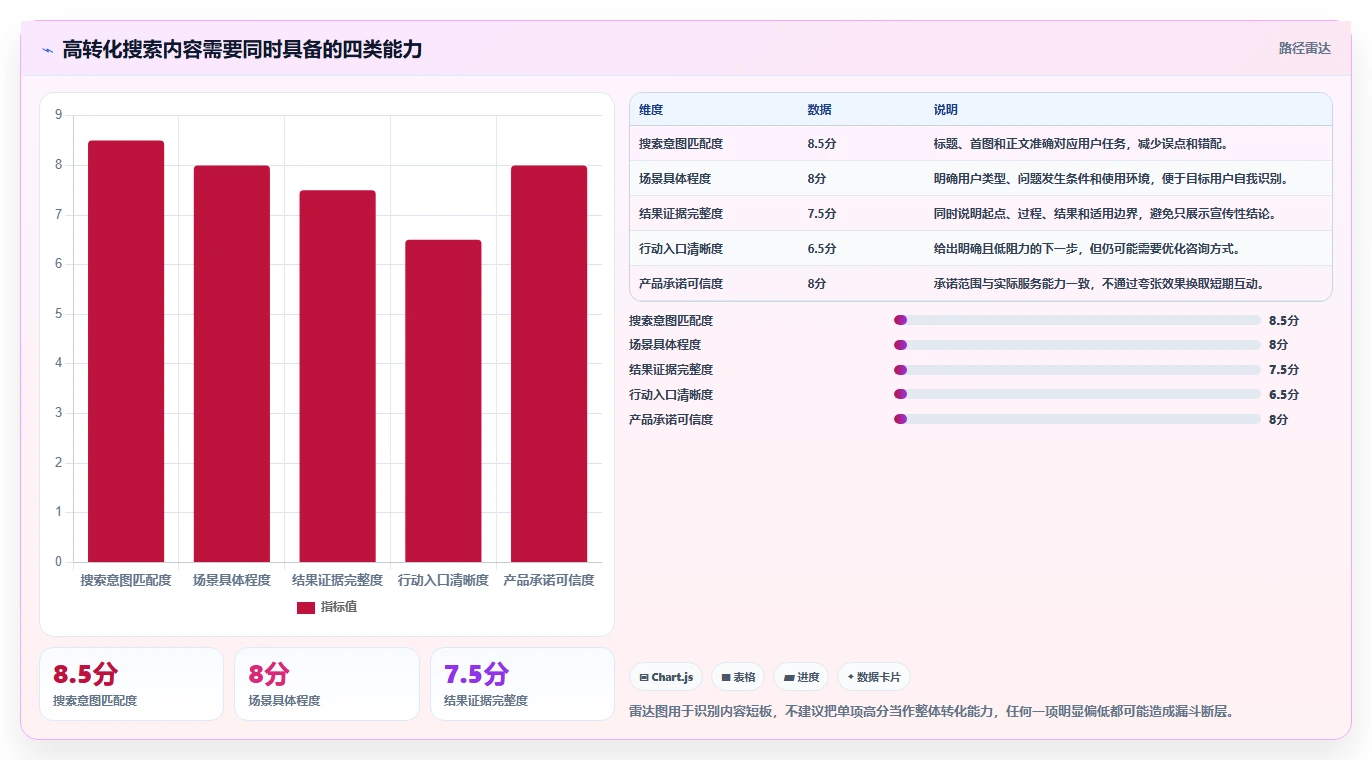
Task: Click the lightning icon beside the page title
Action: point(48,49)
